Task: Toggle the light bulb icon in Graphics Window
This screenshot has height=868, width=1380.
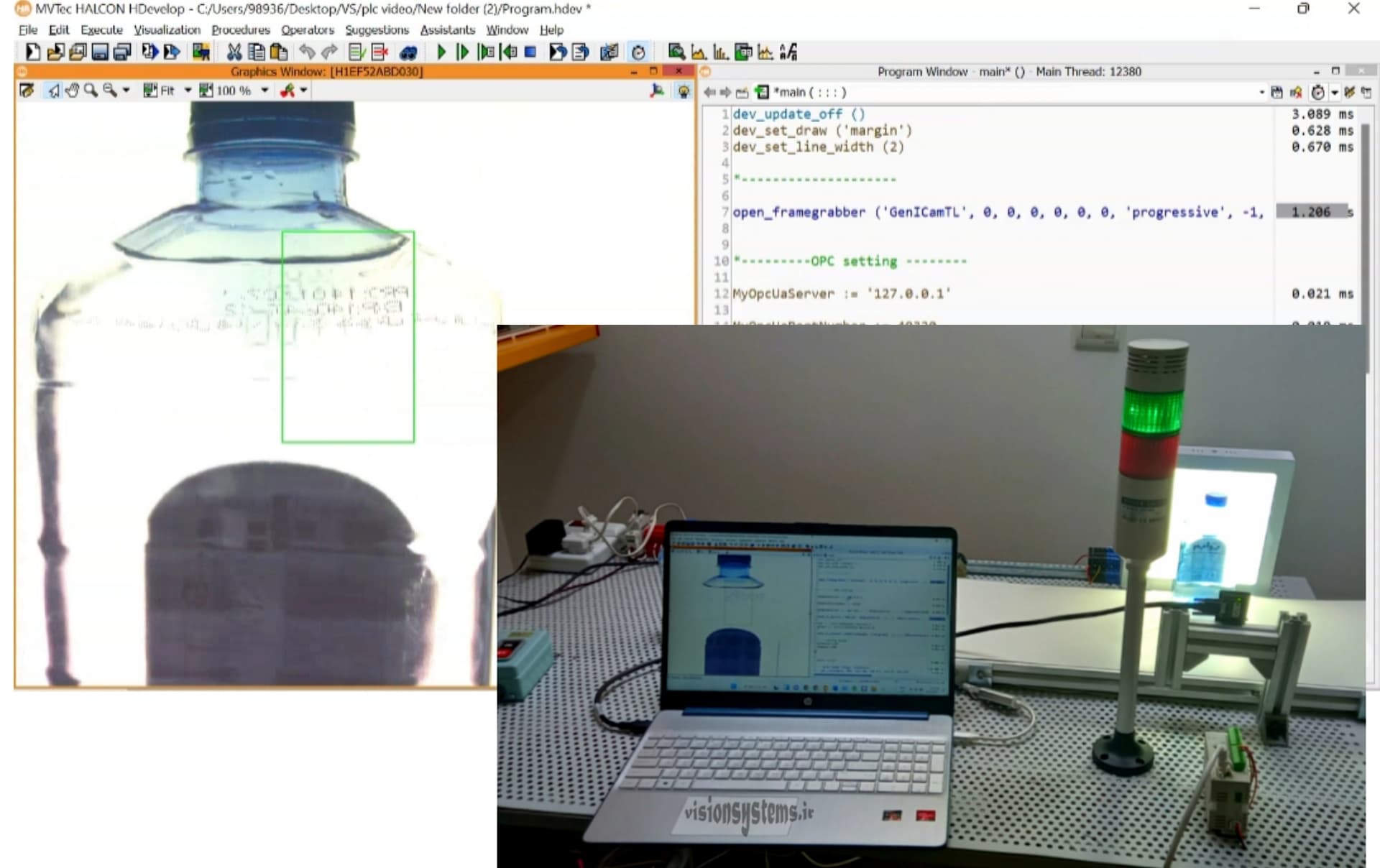Action: tap(684, 91)
